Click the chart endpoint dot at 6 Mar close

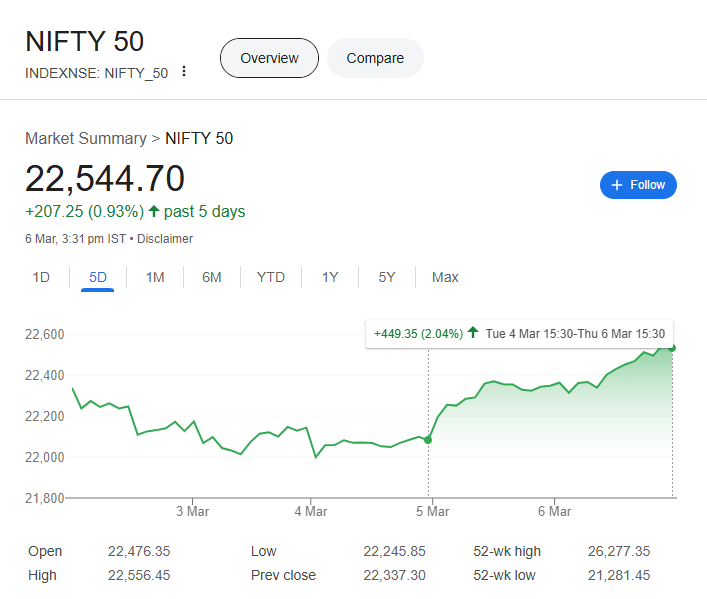pos(673,348)
